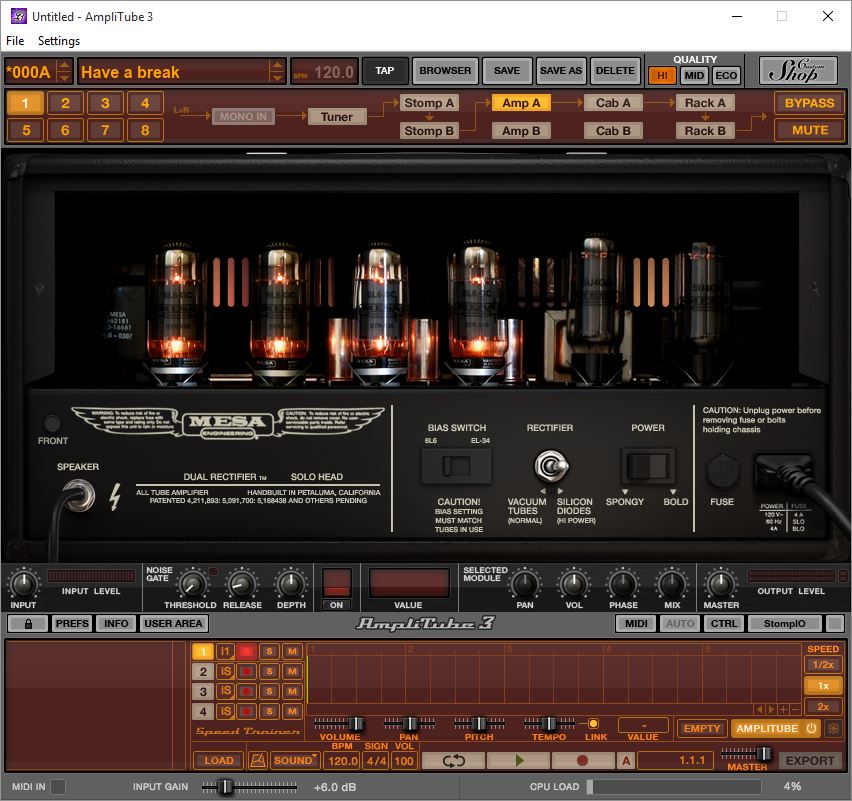Click the BYPASS button
Viewport: 852px width, 801px height.
click(x=809, y=103)
